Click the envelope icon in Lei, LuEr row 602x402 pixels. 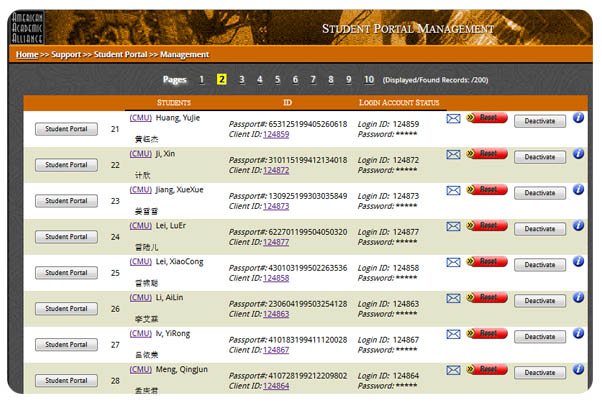pyautogui.click(x=453, y=227)
